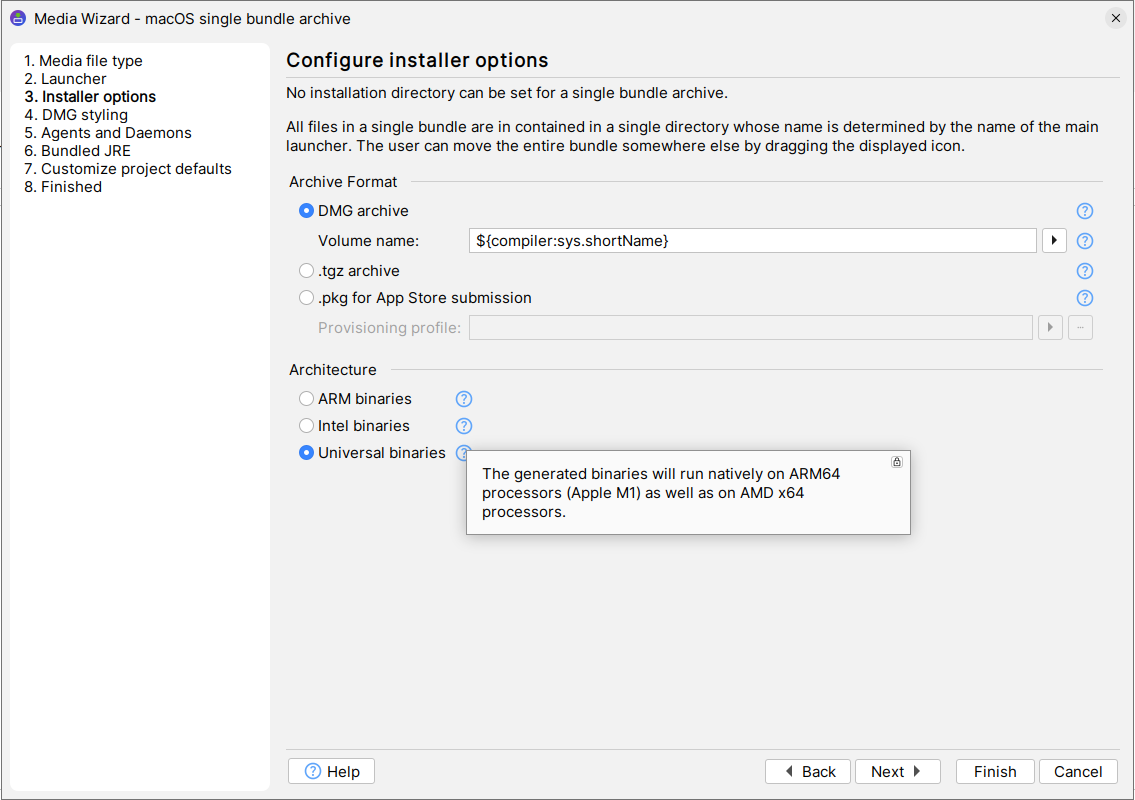This screenshot has width=1135, height=800.
Task: Browse for provisioning profile file
Action: point(1080,327)
